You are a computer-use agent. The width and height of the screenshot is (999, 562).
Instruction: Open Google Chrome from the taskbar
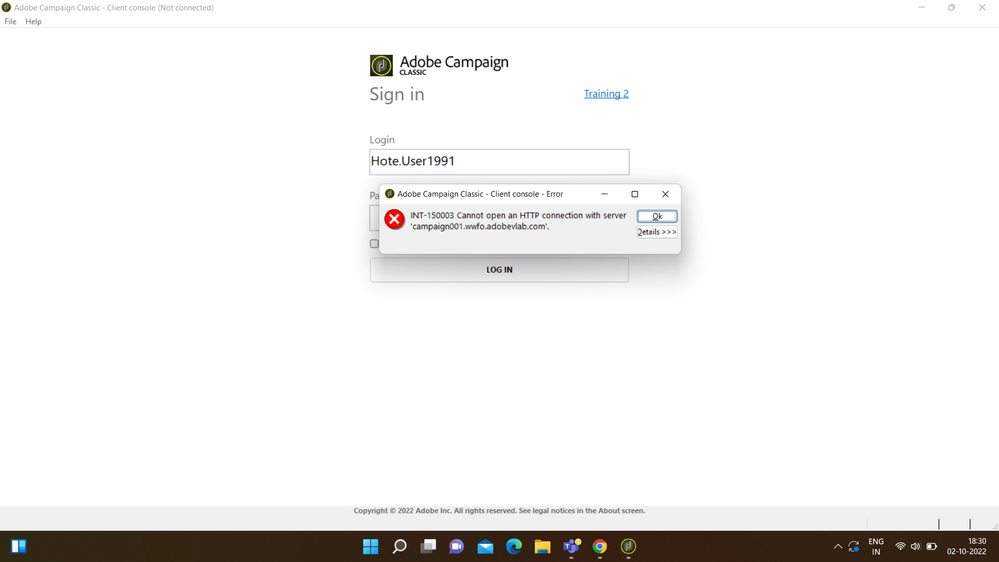tap(600, 546)
